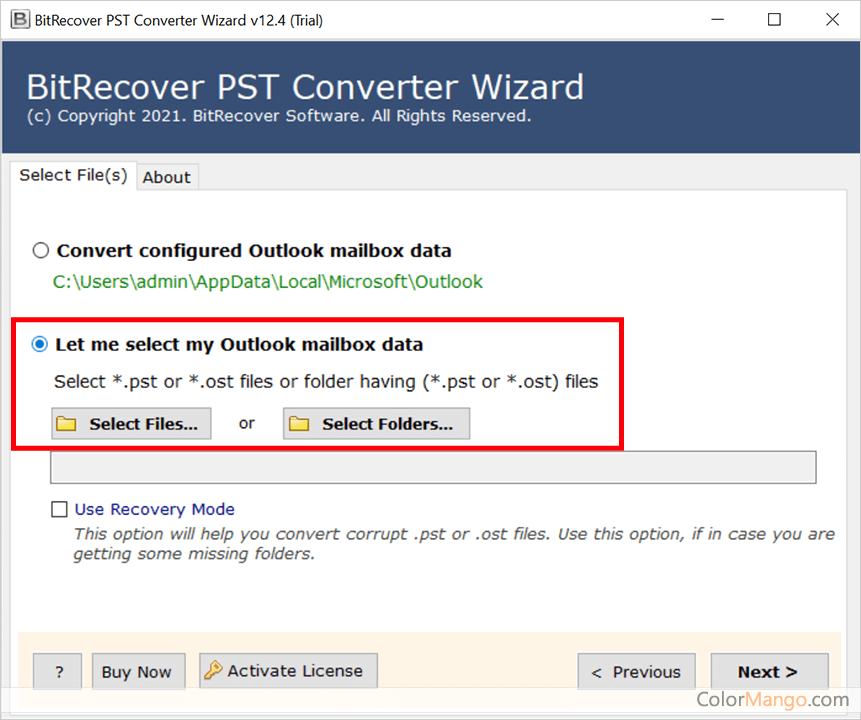Click the Activate License button label
The width and height of the screenshot is (861, 720).
pyautogui.click(x=295, y=671)
